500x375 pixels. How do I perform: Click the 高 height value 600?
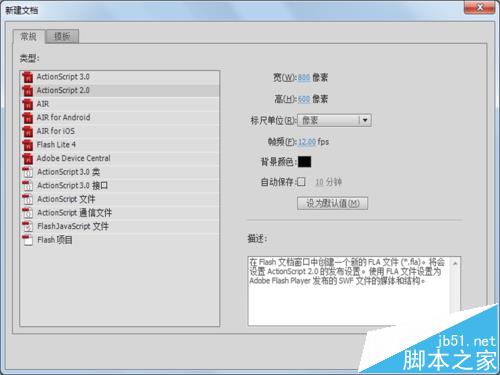click(304, 99)
